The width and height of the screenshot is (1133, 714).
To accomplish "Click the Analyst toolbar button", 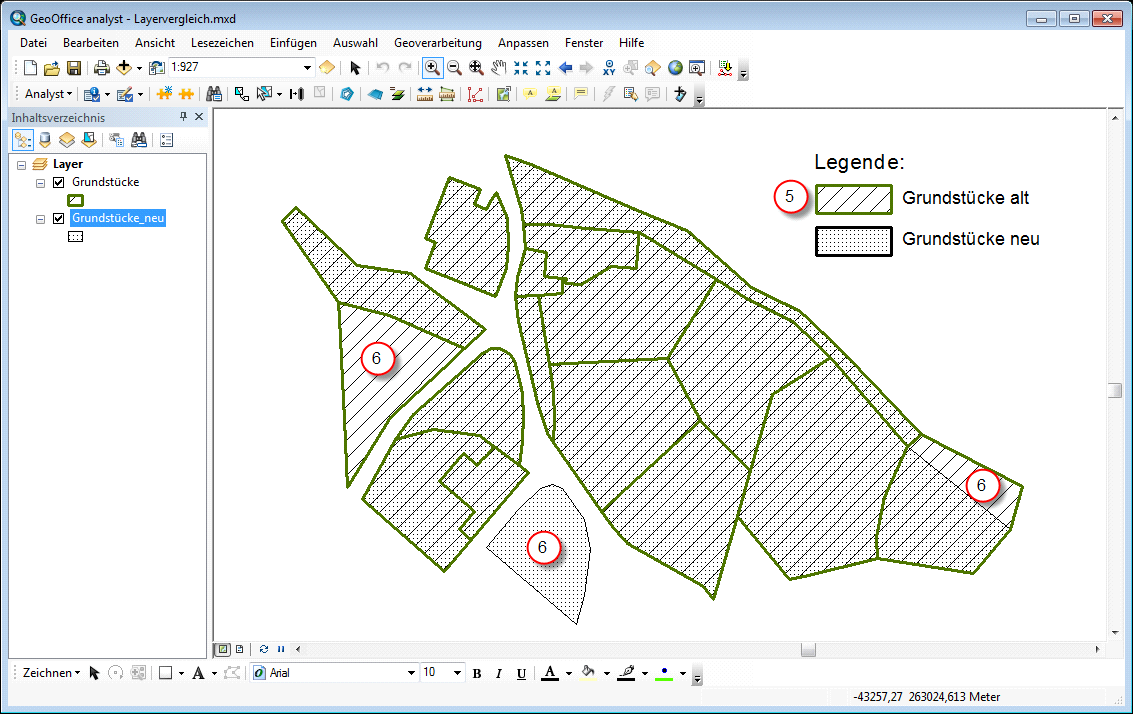I will [48, 94].
